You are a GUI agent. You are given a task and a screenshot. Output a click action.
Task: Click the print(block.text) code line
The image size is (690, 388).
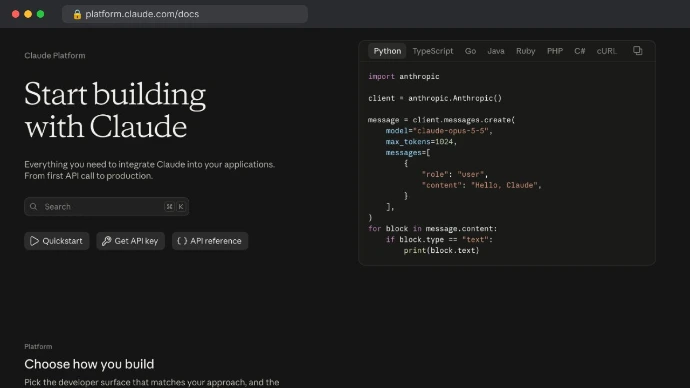[441, 250]
